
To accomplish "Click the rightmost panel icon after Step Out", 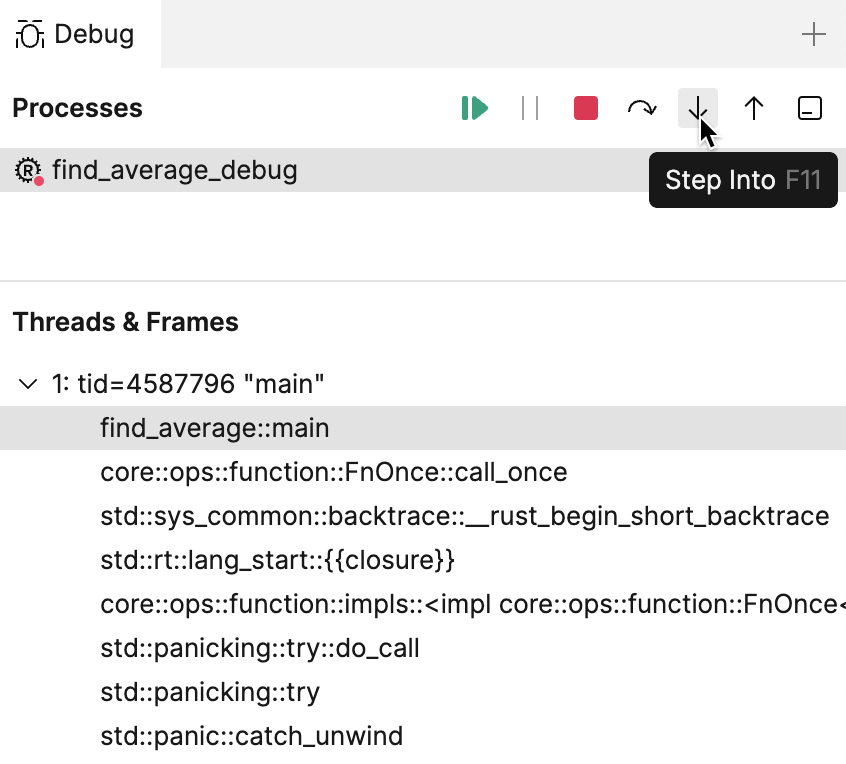I will [810, 108].
